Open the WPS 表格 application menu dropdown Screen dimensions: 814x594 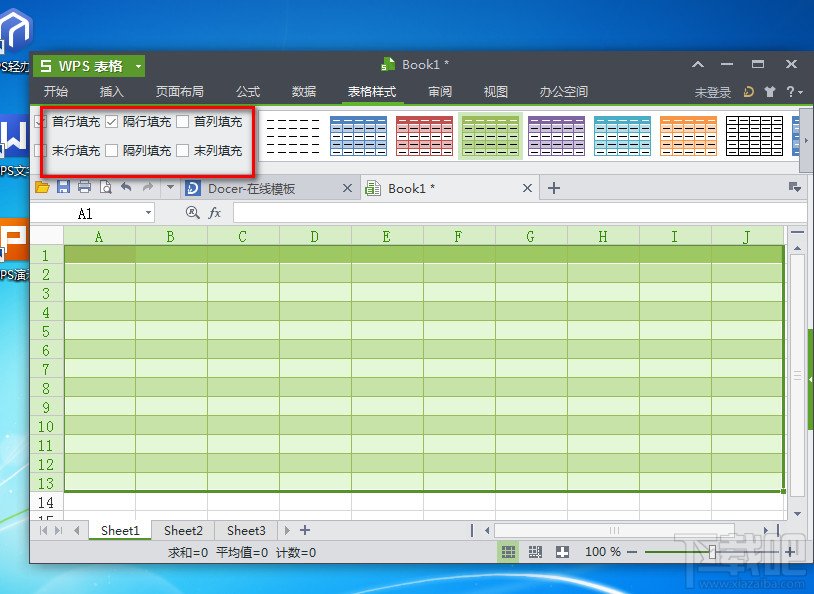(138, 66)
